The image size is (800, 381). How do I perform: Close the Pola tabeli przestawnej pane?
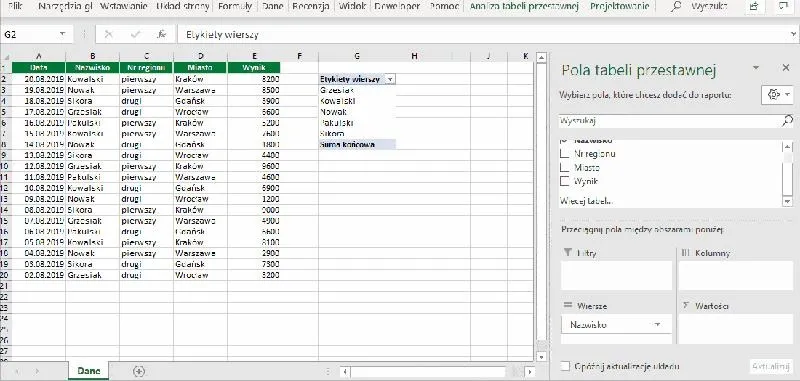coord(786,68)
